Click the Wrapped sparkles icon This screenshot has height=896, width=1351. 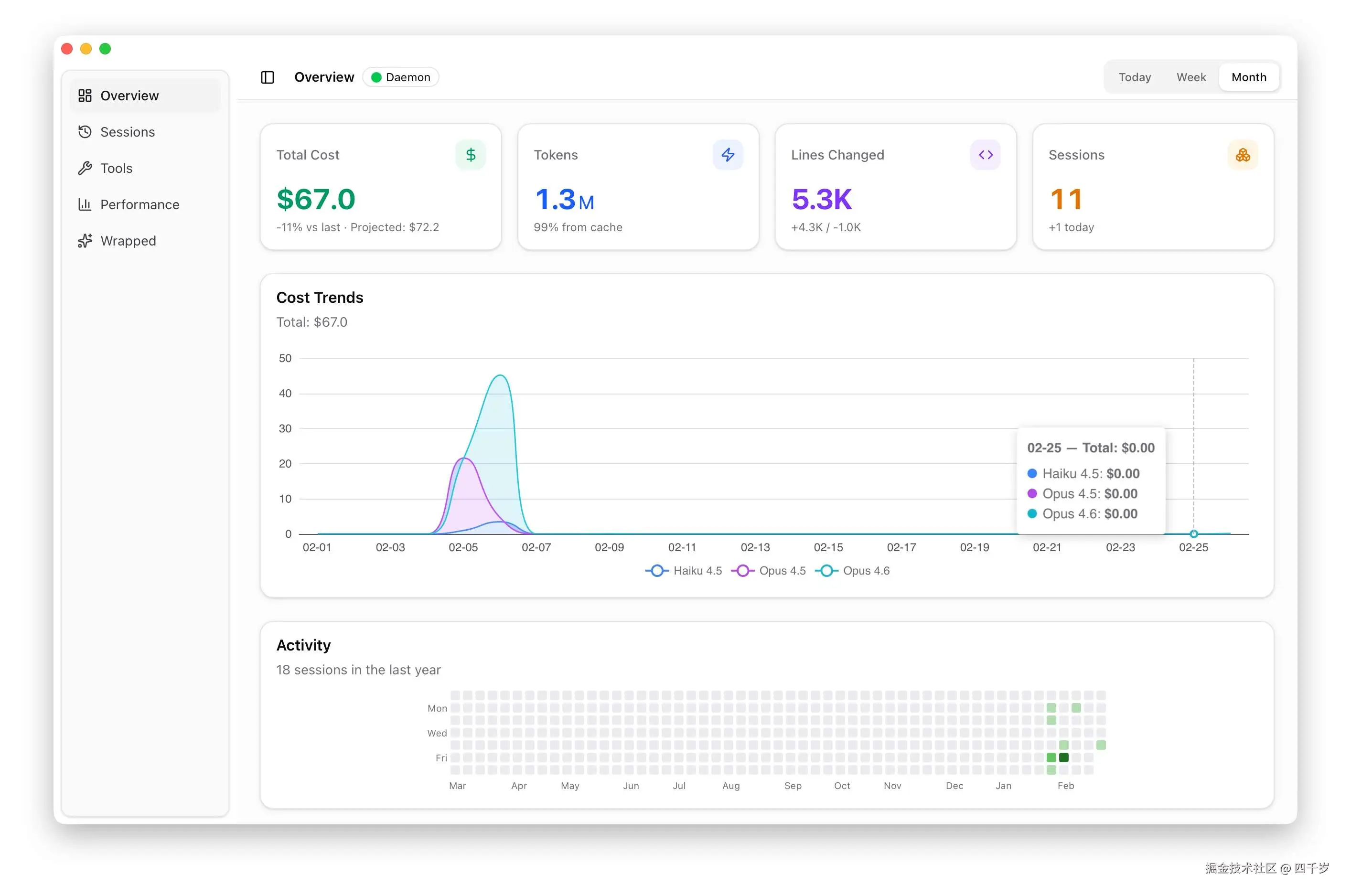point(85,241)
